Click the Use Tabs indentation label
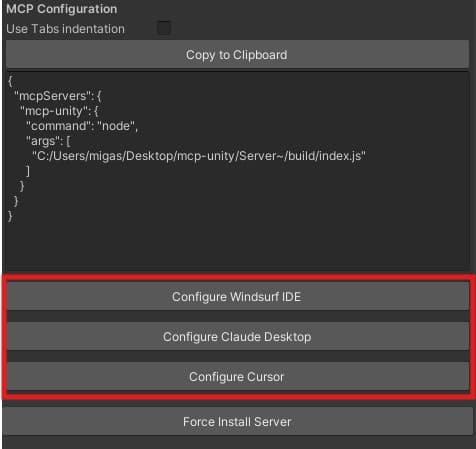This screenshot has height=449, width=476. [65, 29]
